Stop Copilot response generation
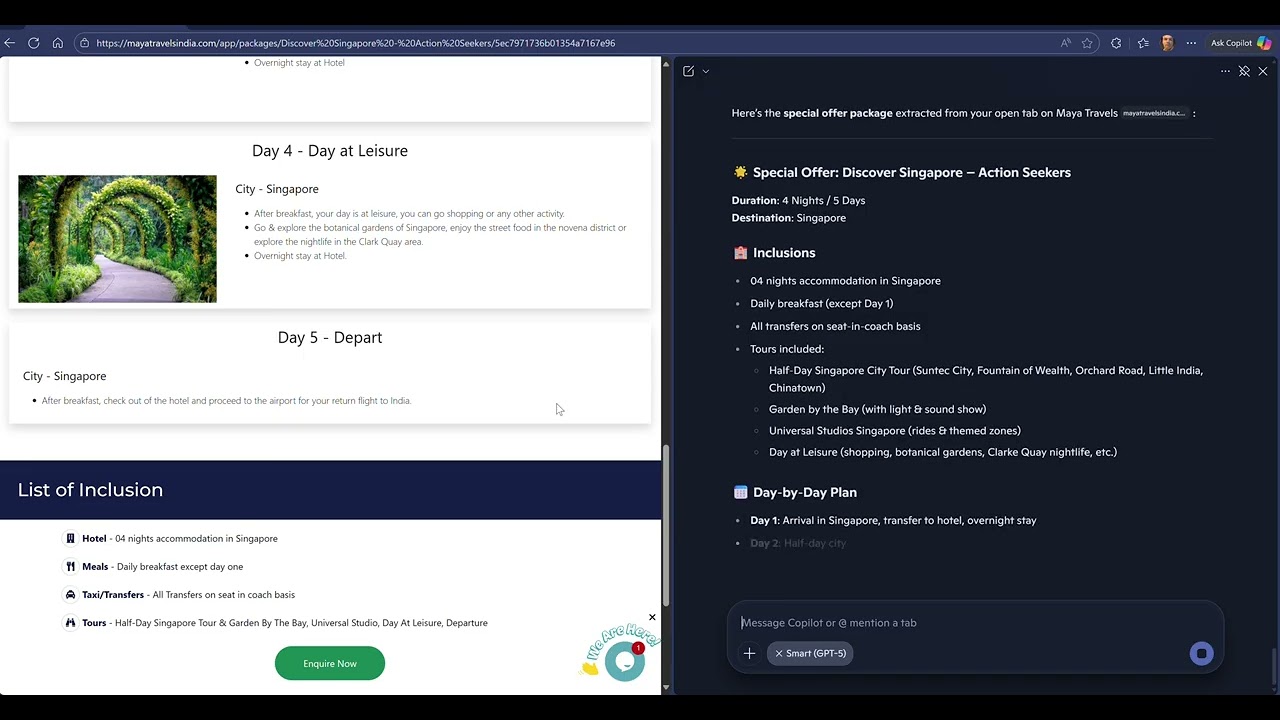This screenshot has width=1280, height=720. coord(1201,653)
